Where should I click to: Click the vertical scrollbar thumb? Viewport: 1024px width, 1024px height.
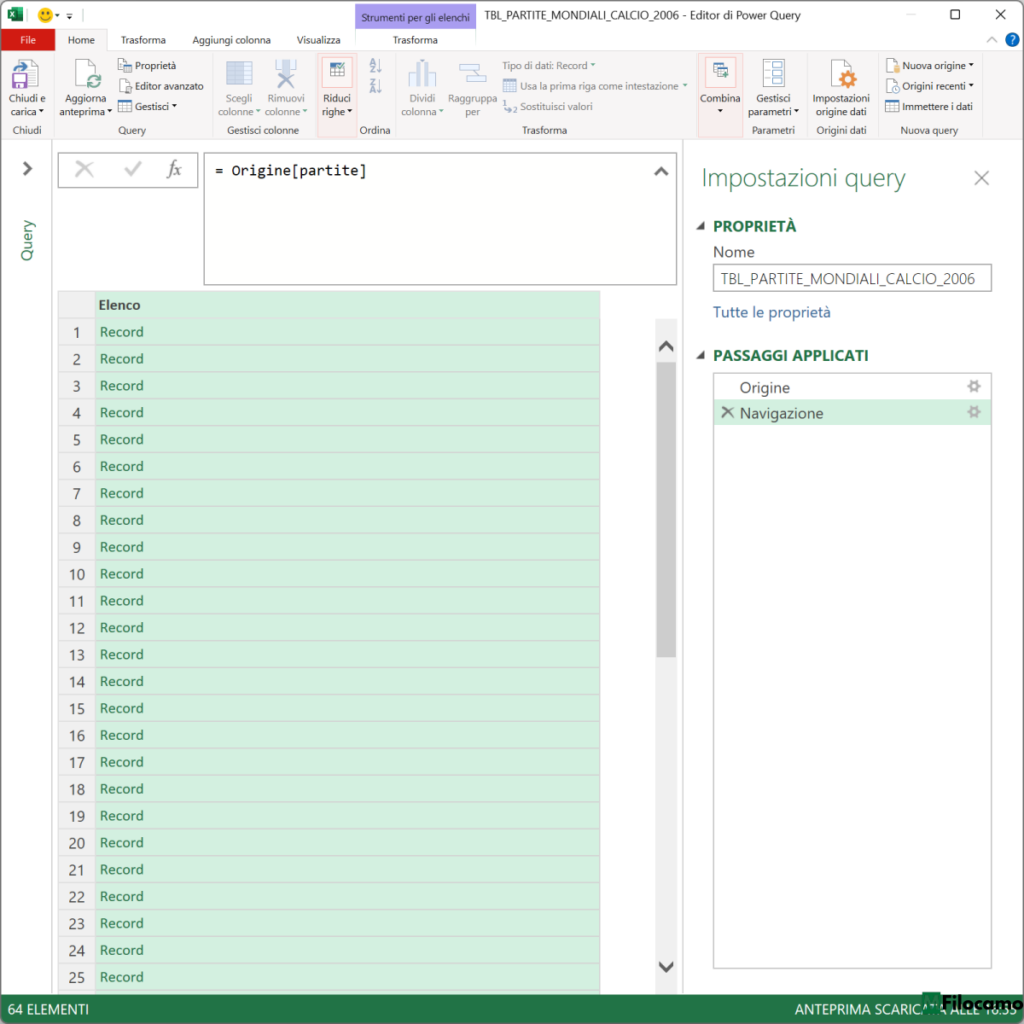665,509
